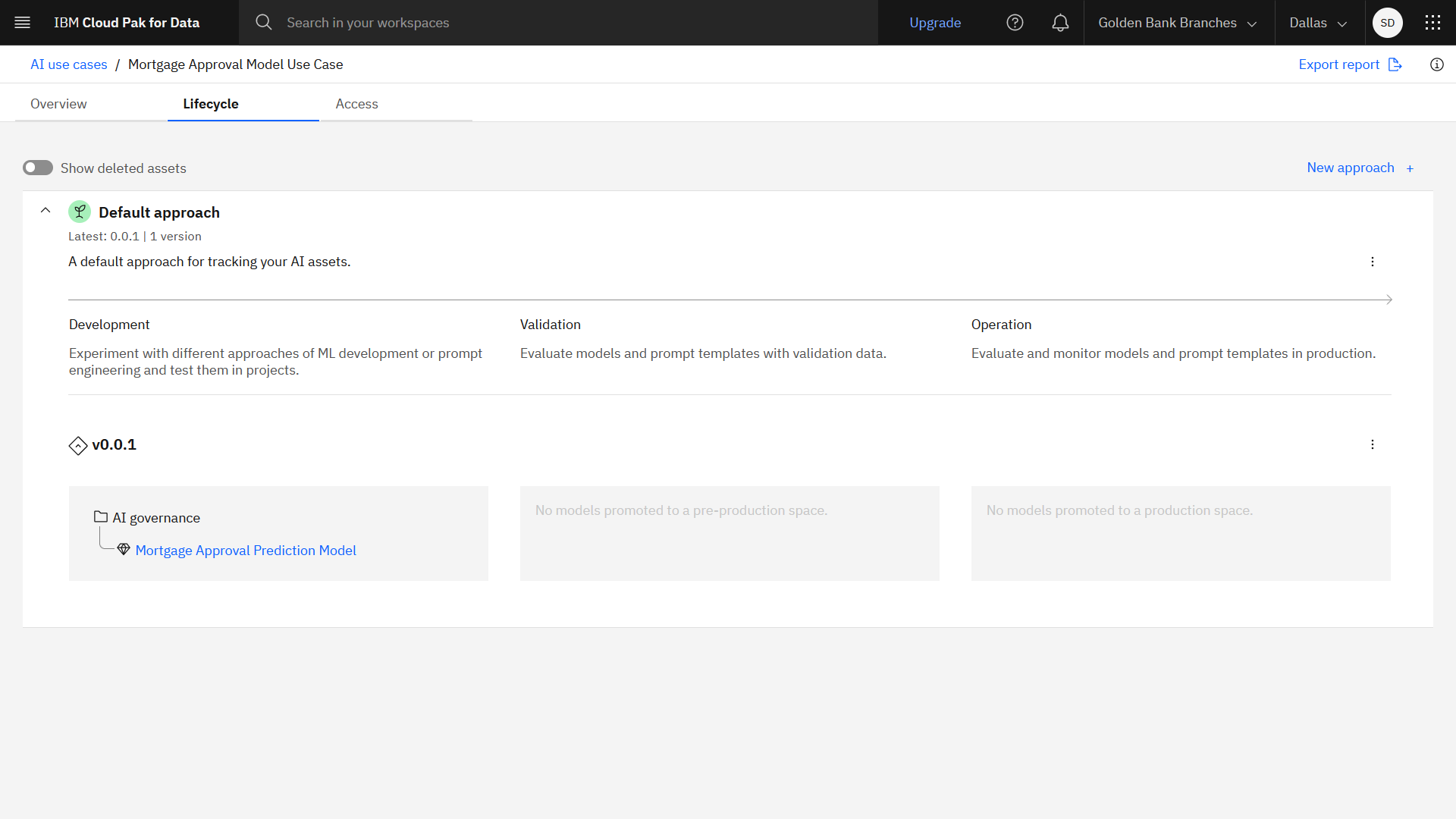The image size is (1456, 819).
Task: Create a New approach
Action: 1351,168
